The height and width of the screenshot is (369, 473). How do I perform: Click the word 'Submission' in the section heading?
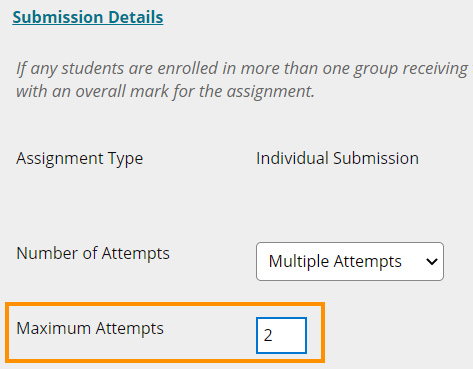(x=58, y=17)
